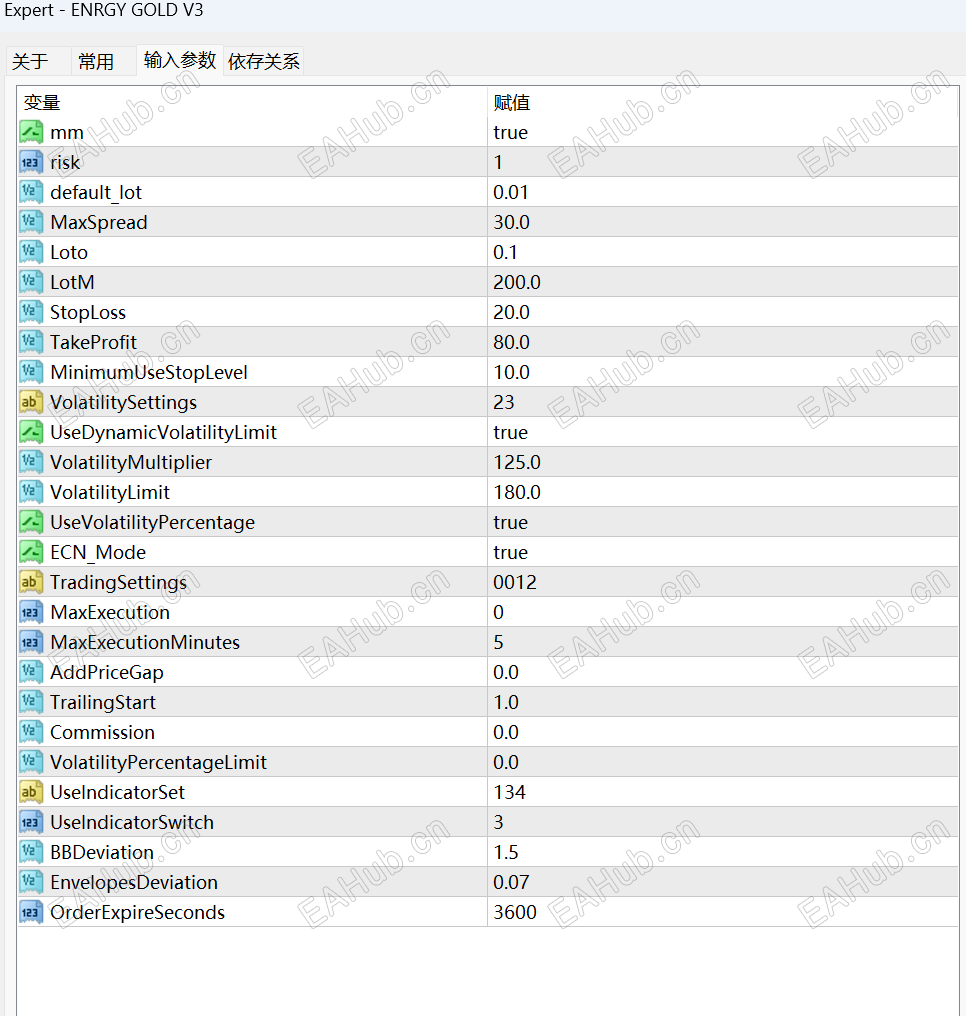Click the string icon beside UseIndicatorSet
The width and height of the screenshot is (966, 1016).
[x=30, y=792]
